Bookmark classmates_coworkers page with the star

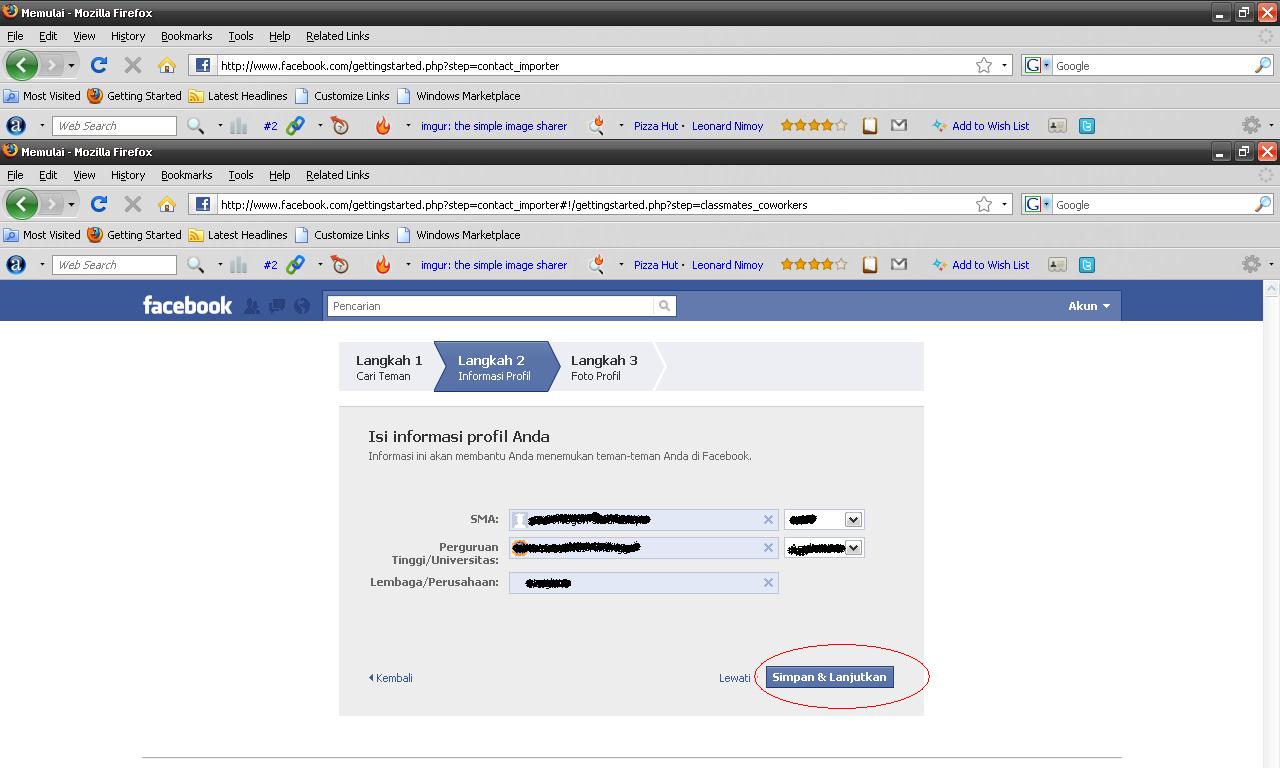tap(984, 204)
